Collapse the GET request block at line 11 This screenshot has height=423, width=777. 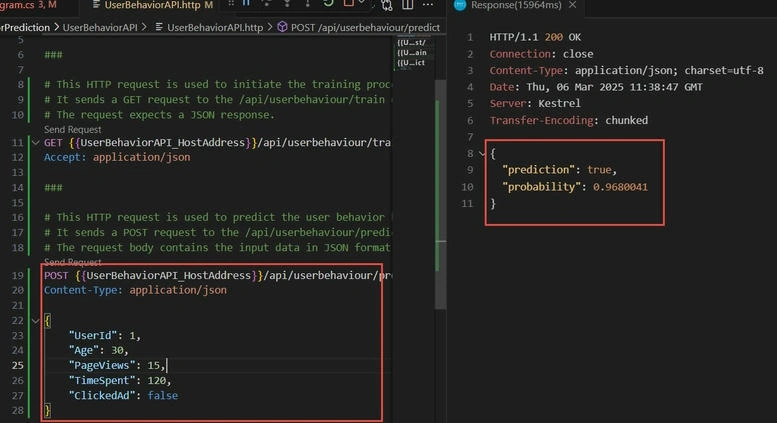(36, 143)
